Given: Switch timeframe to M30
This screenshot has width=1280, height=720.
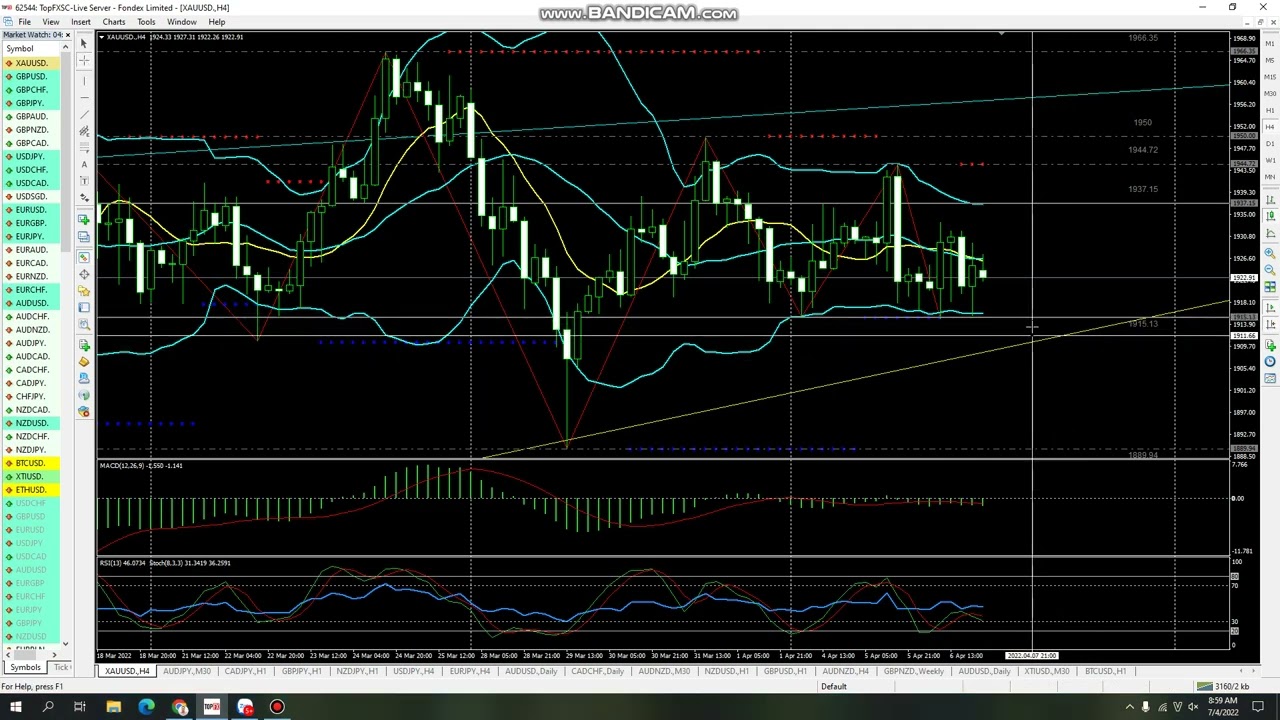Looking at the screenshot, I should click(1270, 93).
